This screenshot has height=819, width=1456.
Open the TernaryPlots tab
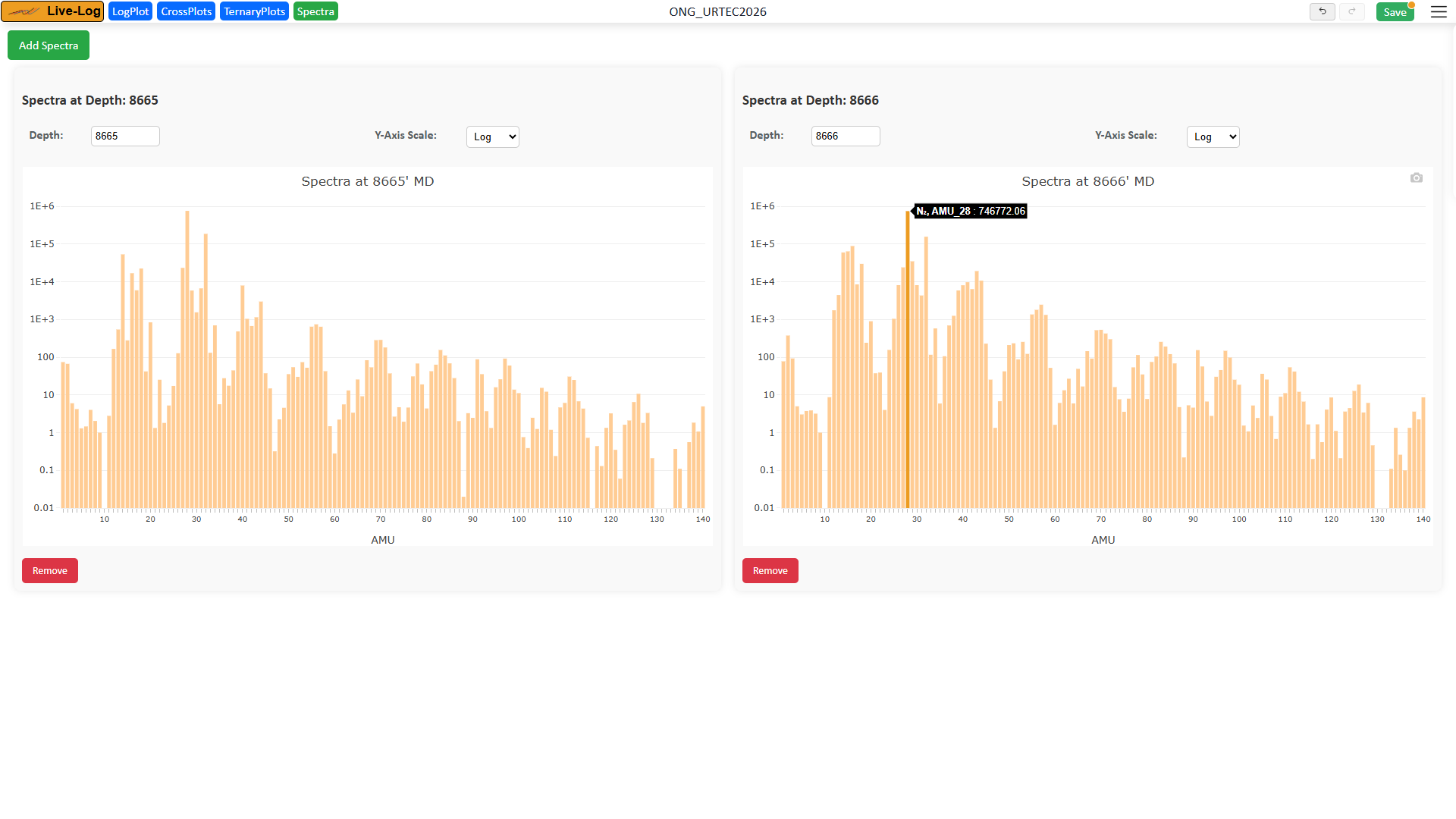254,11
